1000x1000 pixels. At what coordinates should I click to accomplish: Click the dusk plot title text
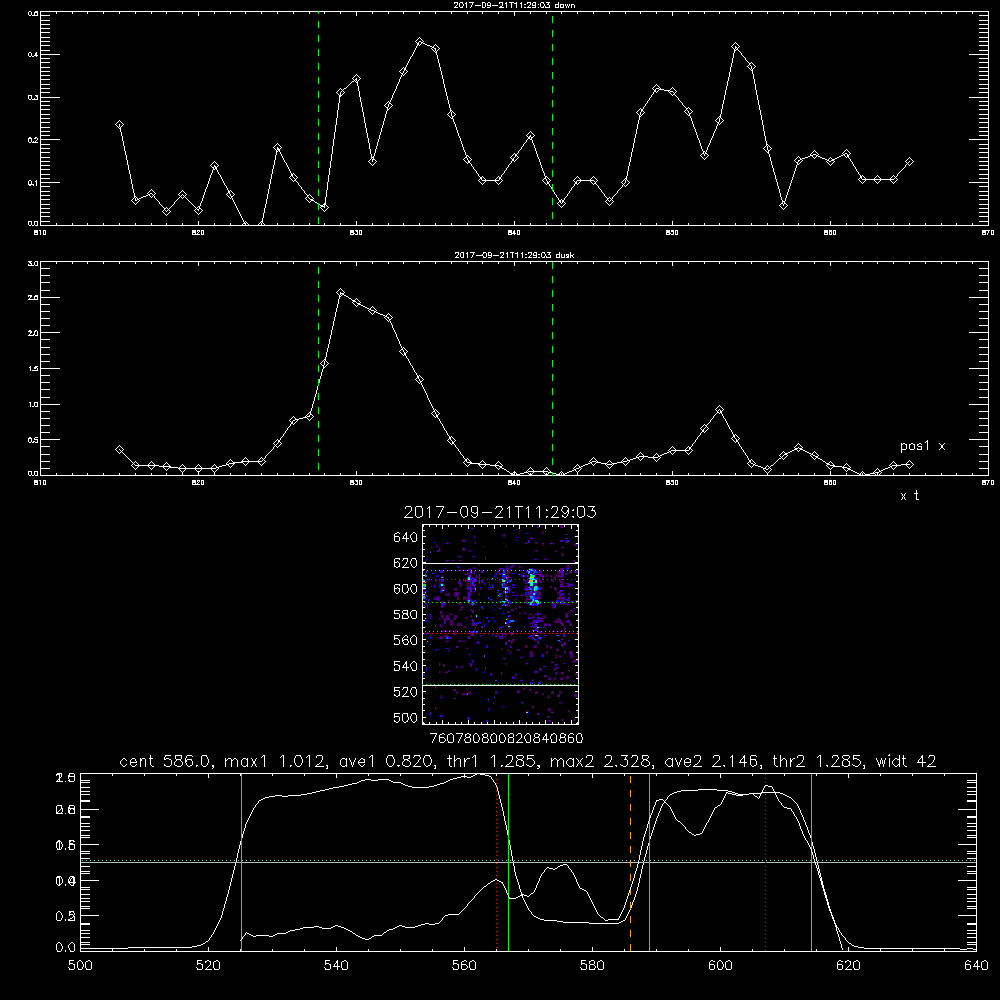tap(514, 255)
